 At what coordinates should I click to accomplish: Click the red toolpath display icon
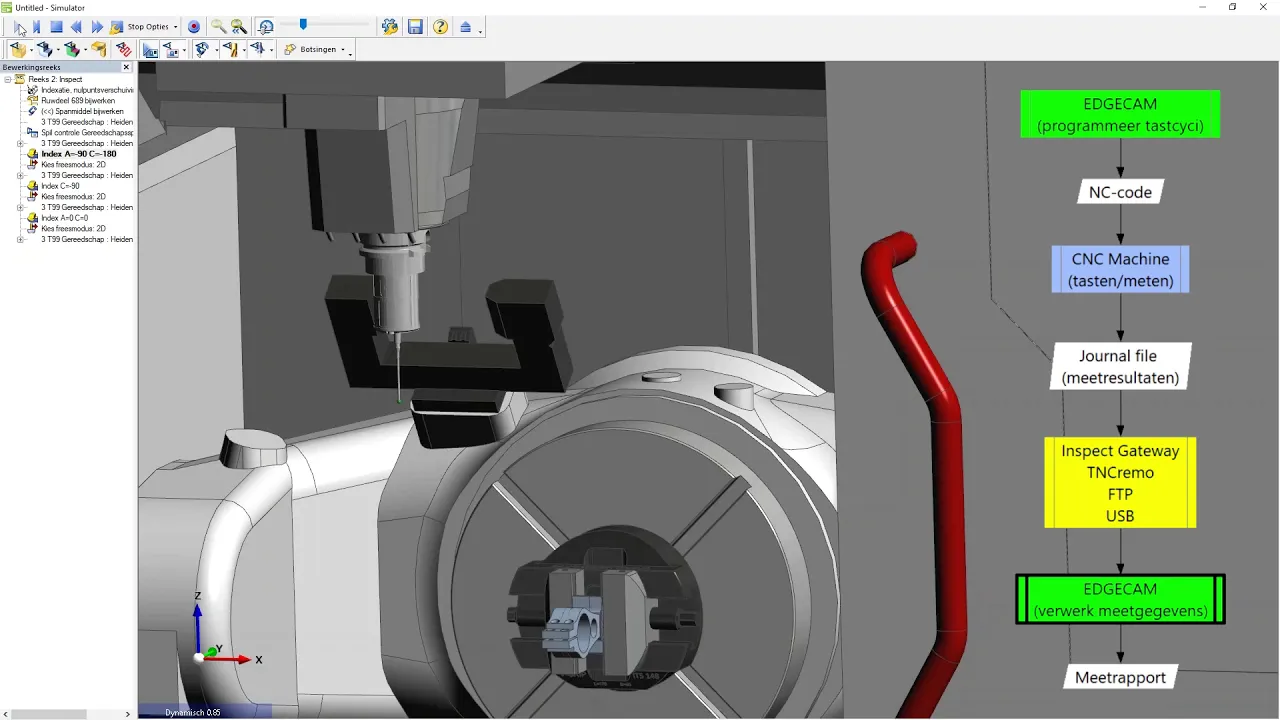coord(124,49)
